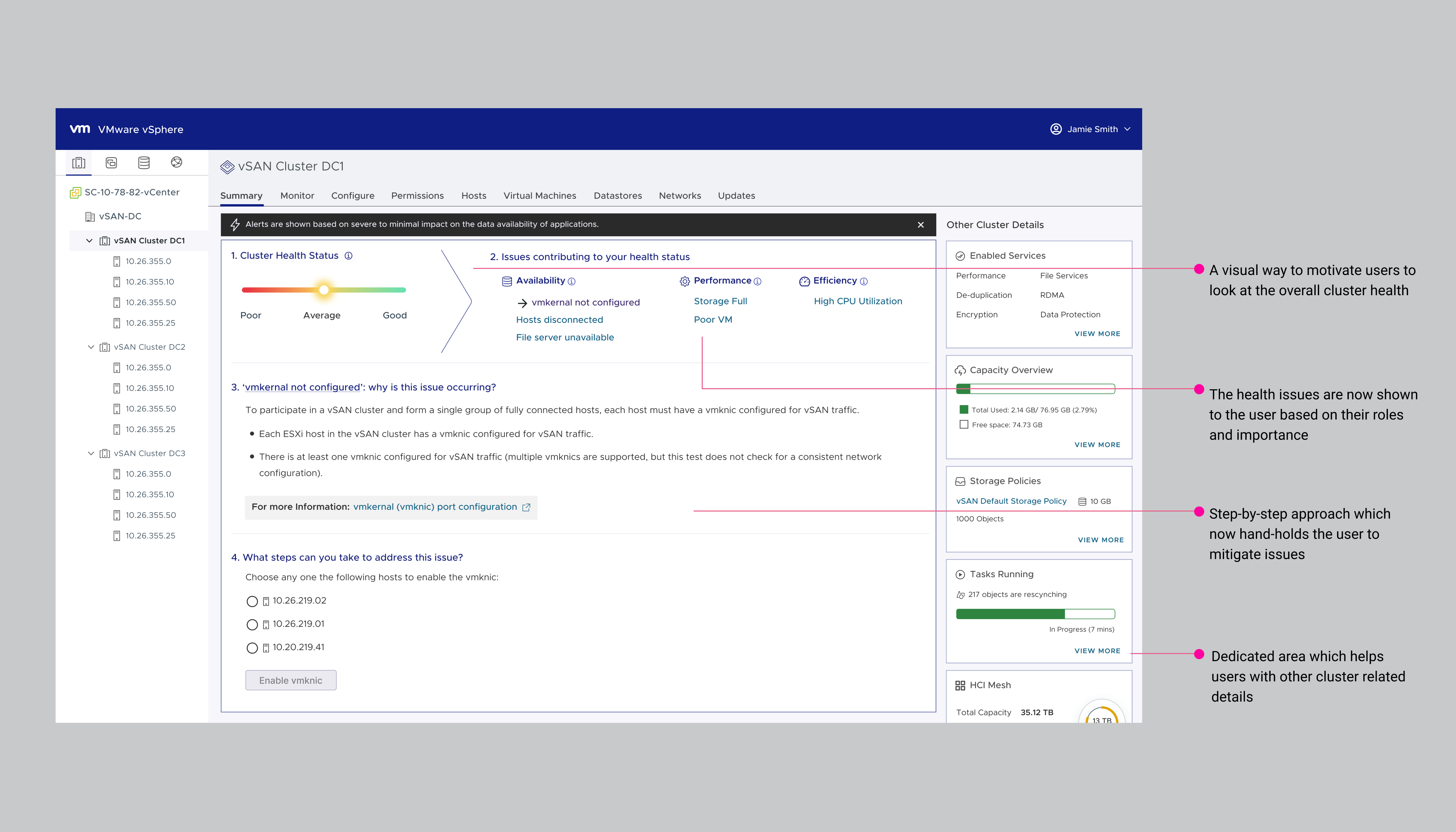Screen dimensions: 1456x832
Task: Click View More under Storage Policies
Action: click(1100, 540)
